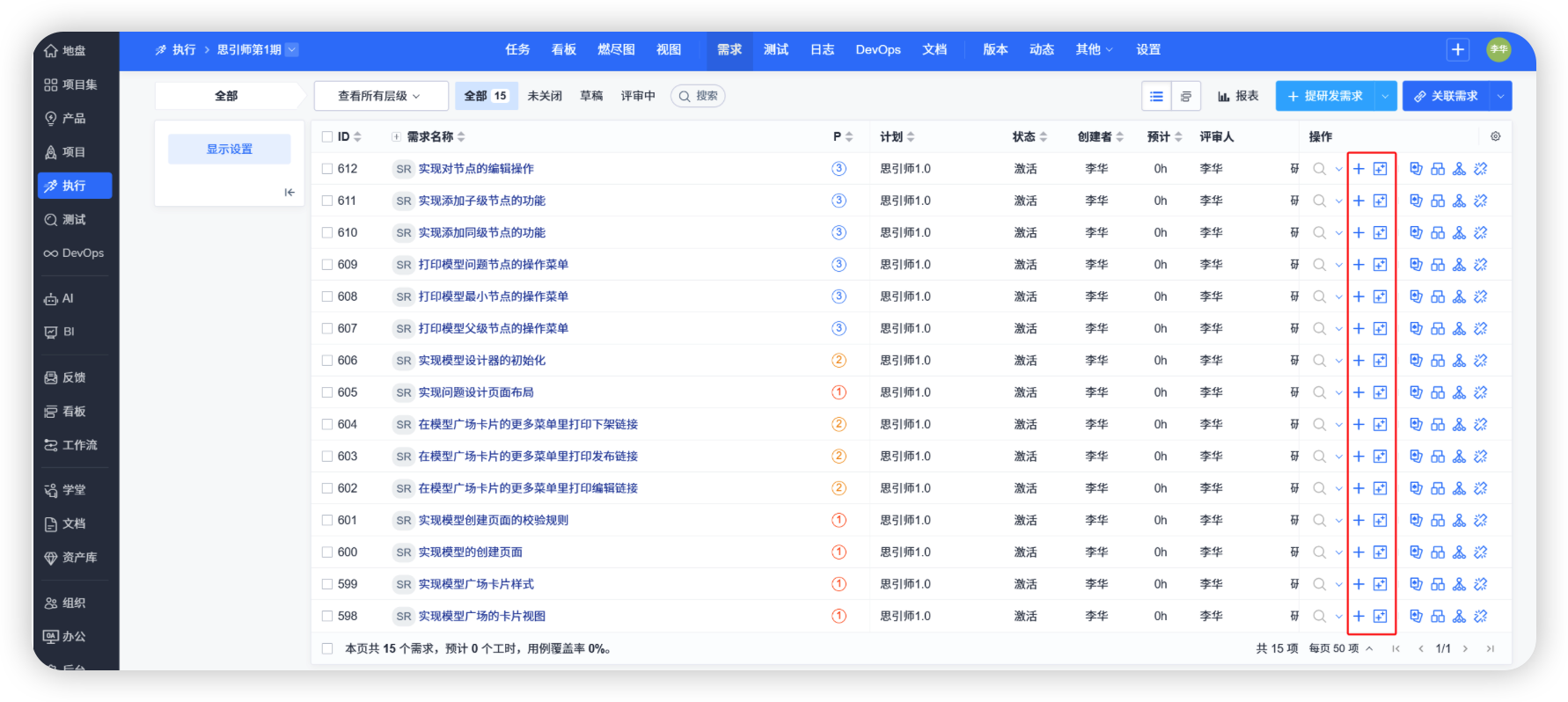Go to next page arrow in pagination
Image resolution: width=1568 pixels, height=702 pixels.
point(1465,649)
